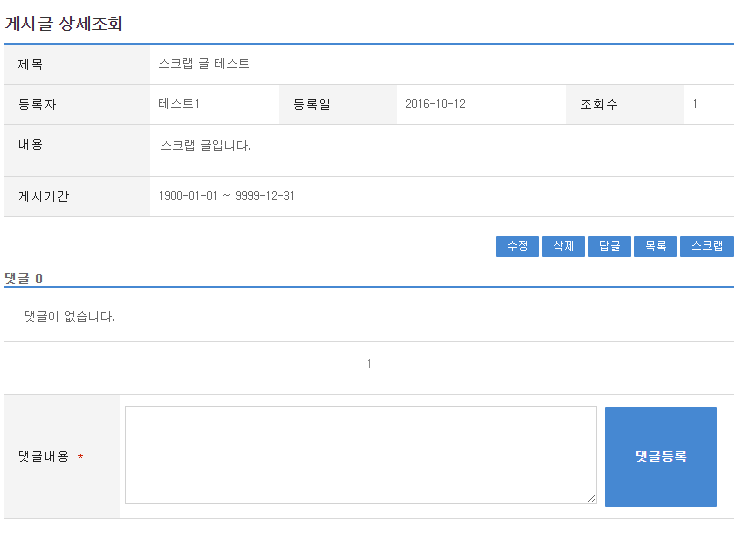This screenshot has height=550, width=746.
Task: Click the 댓글 0 comments header
Action: (x=24, y=278)
